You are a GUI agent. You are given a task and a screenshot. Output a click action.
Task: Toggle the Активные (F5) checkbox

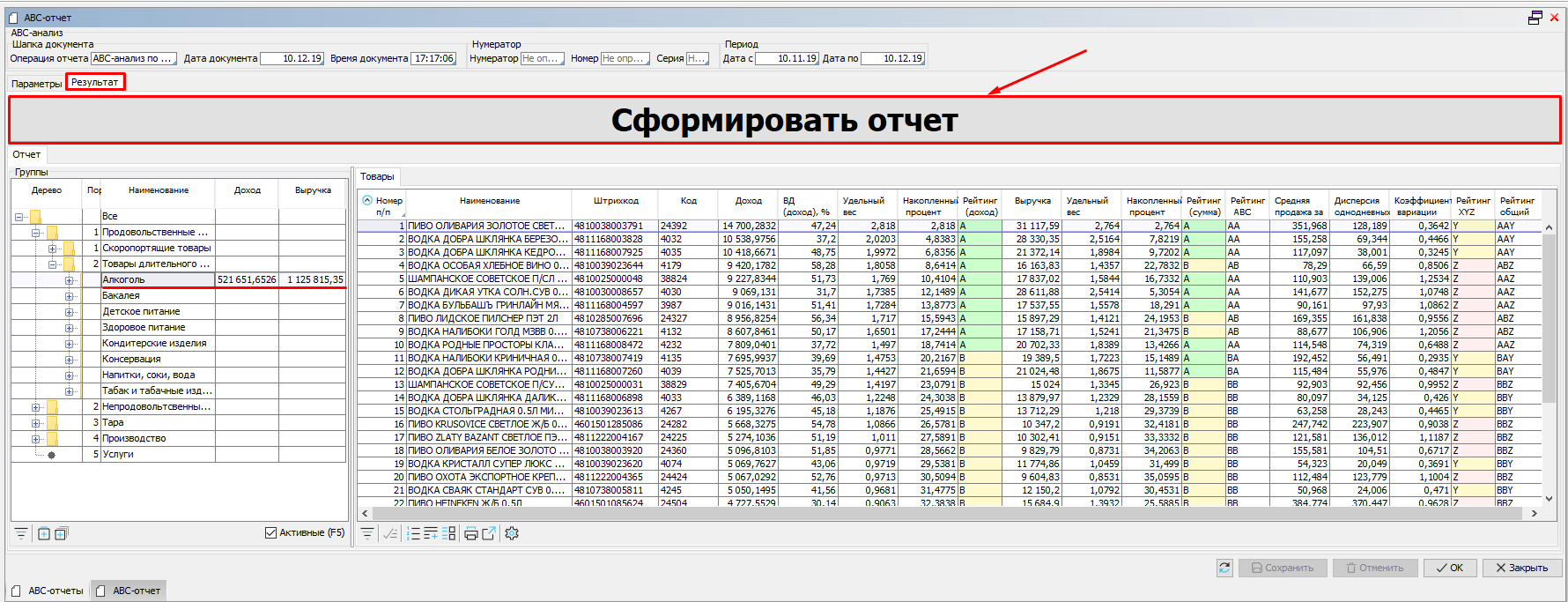point(271,532)
